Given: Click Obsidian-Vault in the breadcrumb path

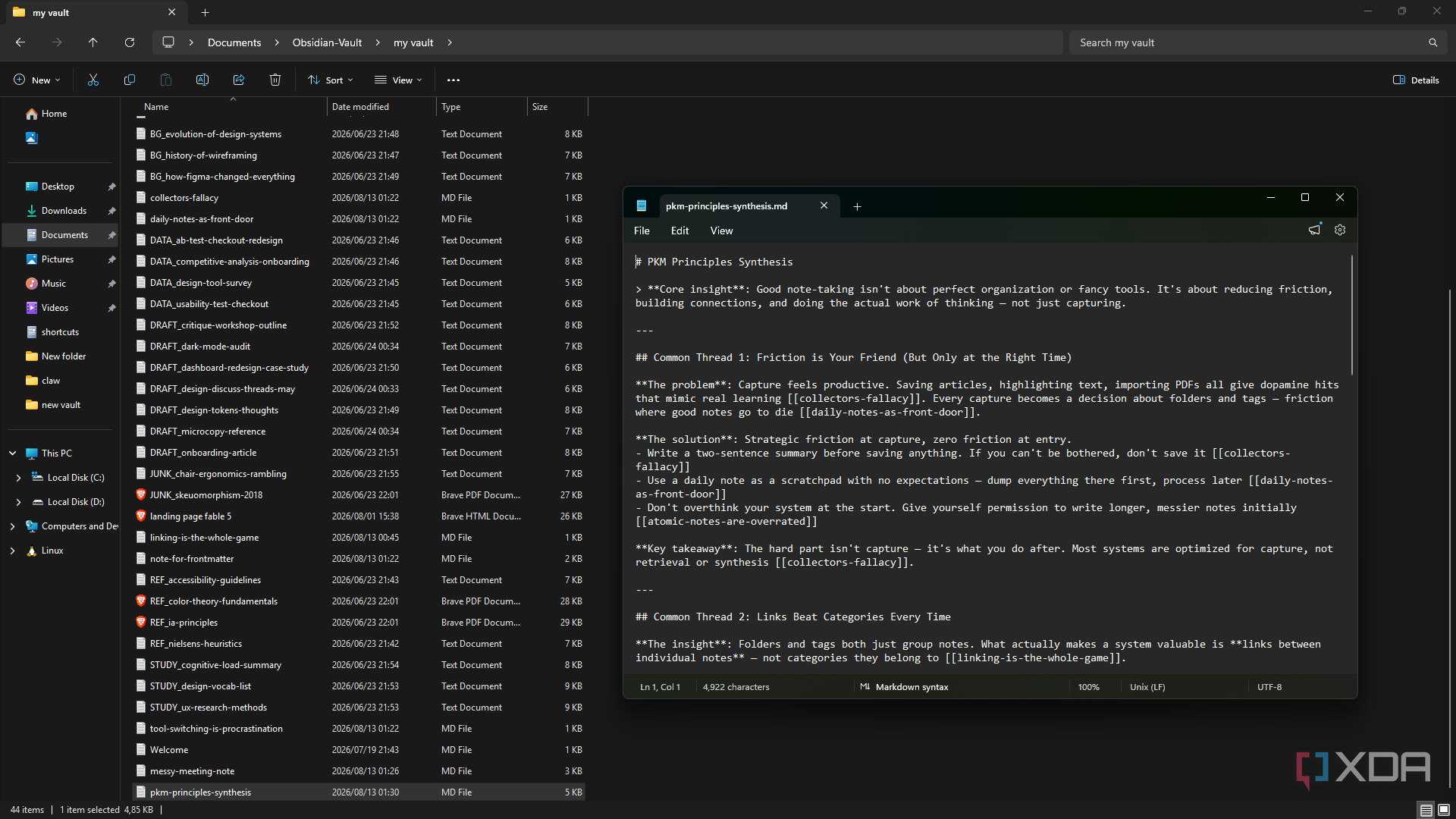Looking at the screenshot, I should pos(327,42).
